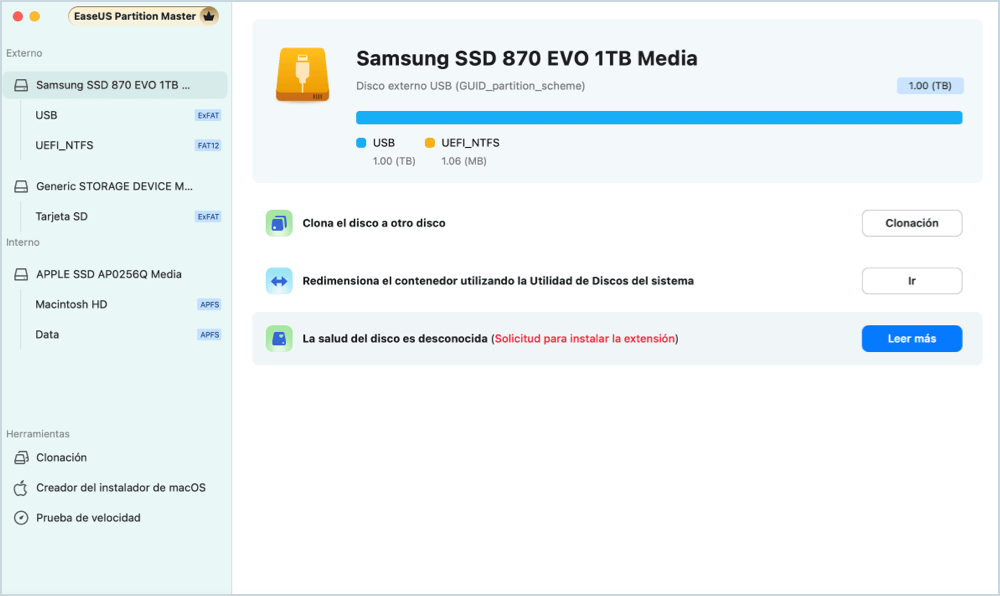The width and height of the screenshot is (1000, 596).
Task: Select Generic STORAGE DEVICE disk
Action: click(x=115, y=187)
